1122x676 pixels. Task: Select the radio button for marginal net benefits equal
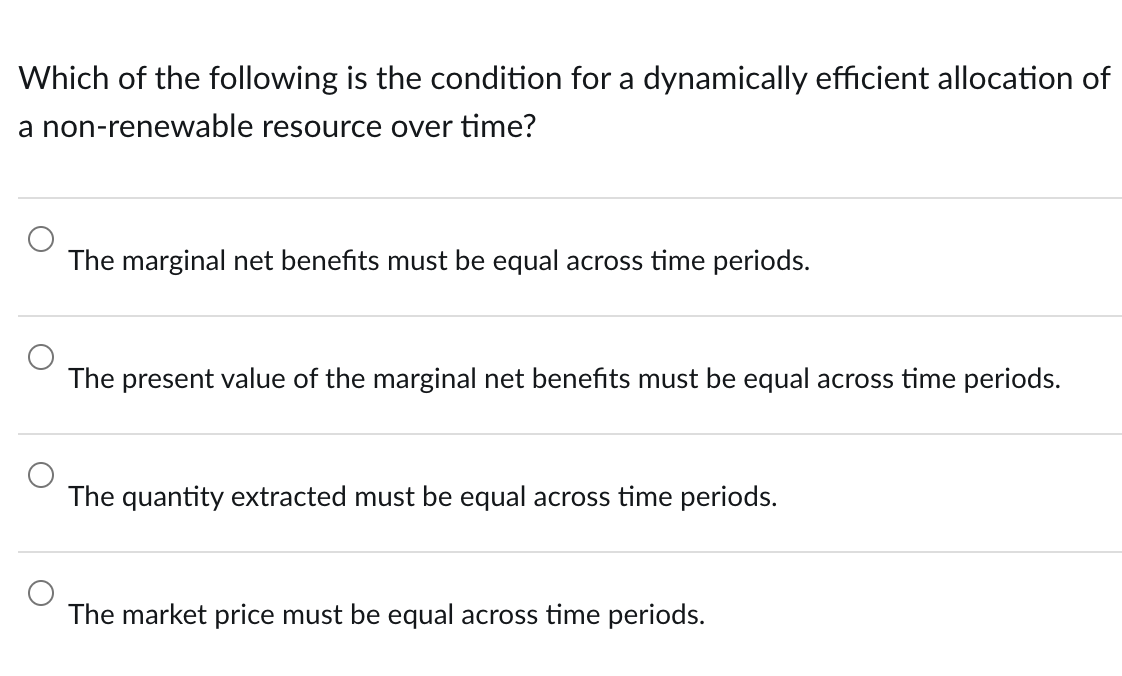(41, 239)
